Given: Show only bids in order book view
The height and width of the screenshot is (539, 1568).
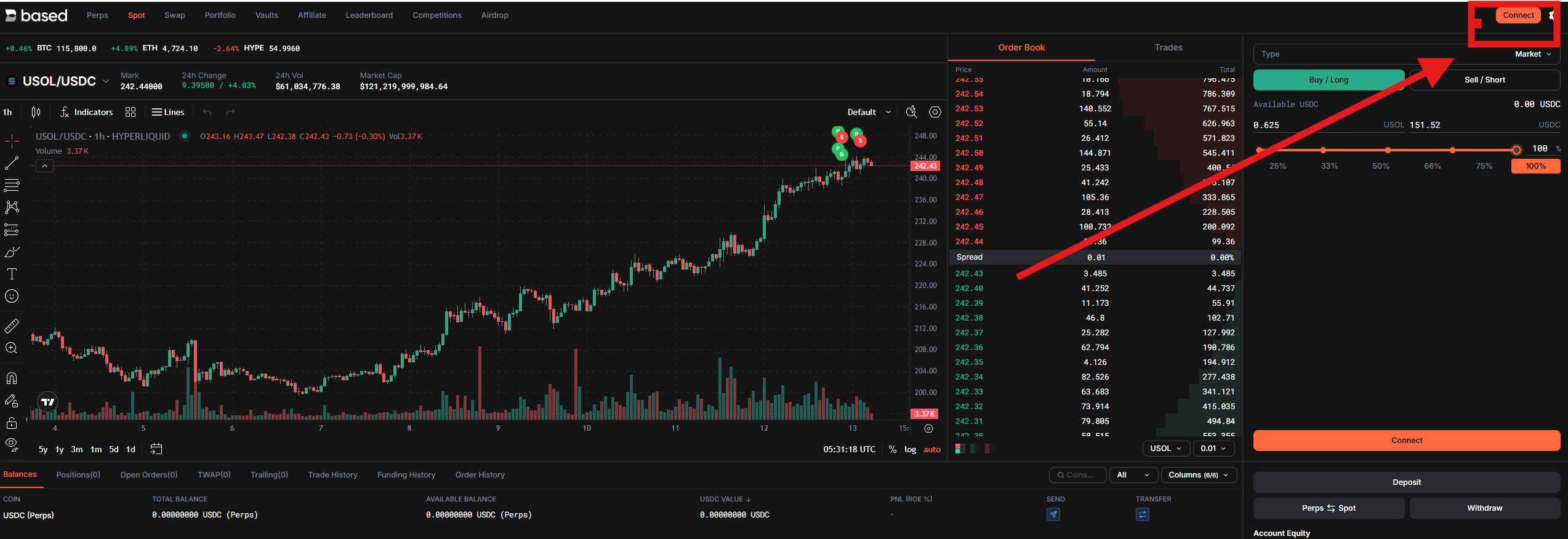Looking at the screenshot, I should click(x=975, y=449).
